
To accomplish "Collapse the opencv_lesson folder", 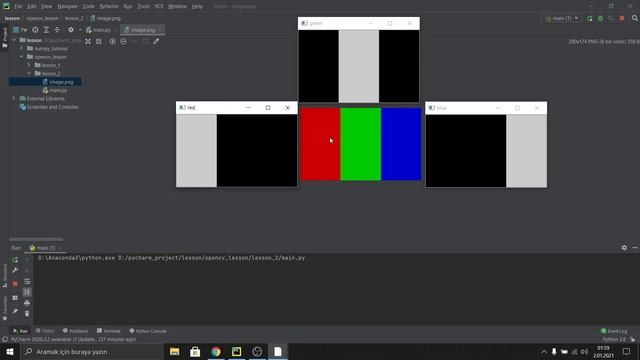I will coord(22,57).
